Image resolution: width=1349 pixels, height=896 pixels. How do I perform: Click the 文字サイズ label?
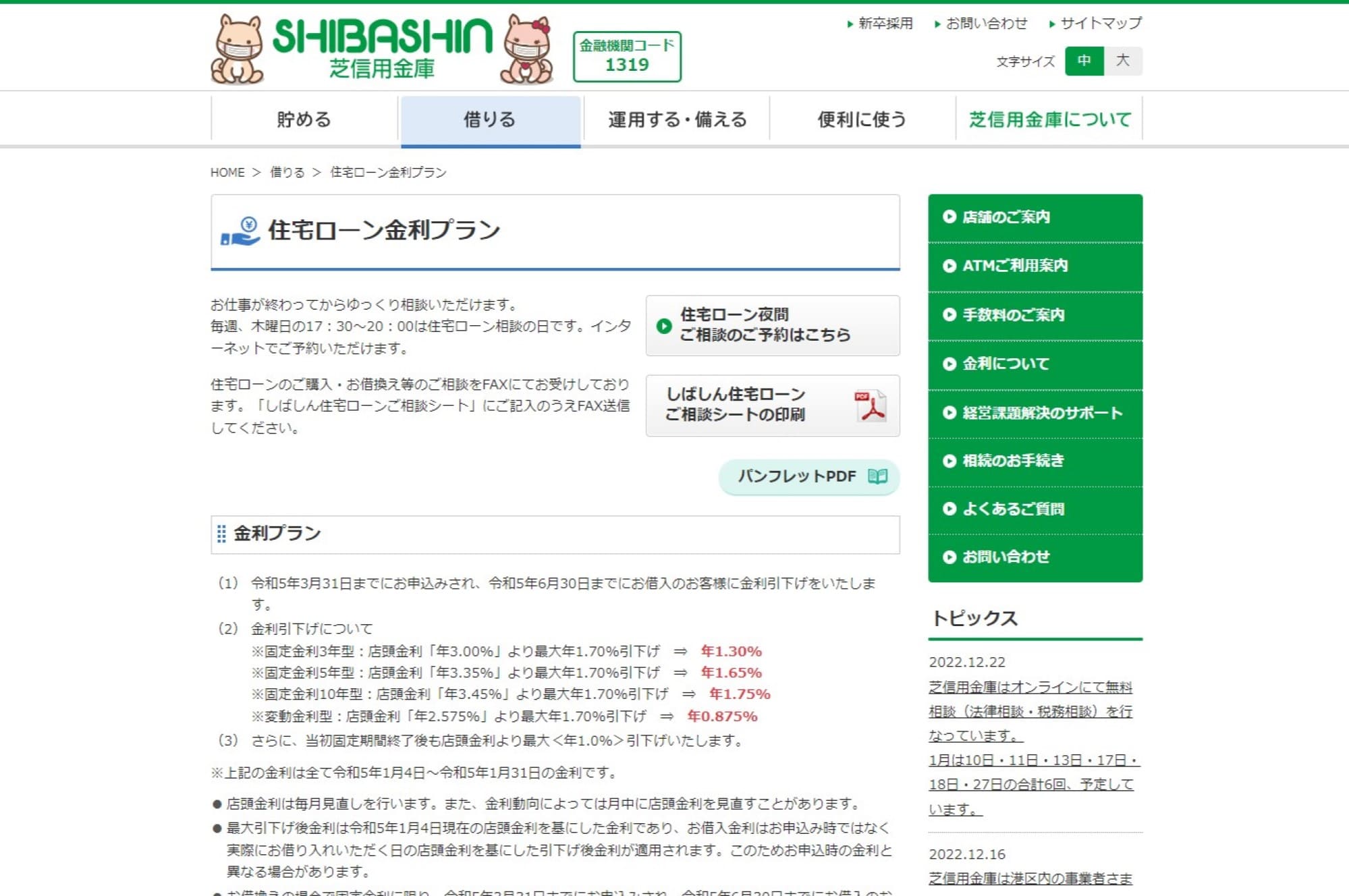coord(1026,61)
